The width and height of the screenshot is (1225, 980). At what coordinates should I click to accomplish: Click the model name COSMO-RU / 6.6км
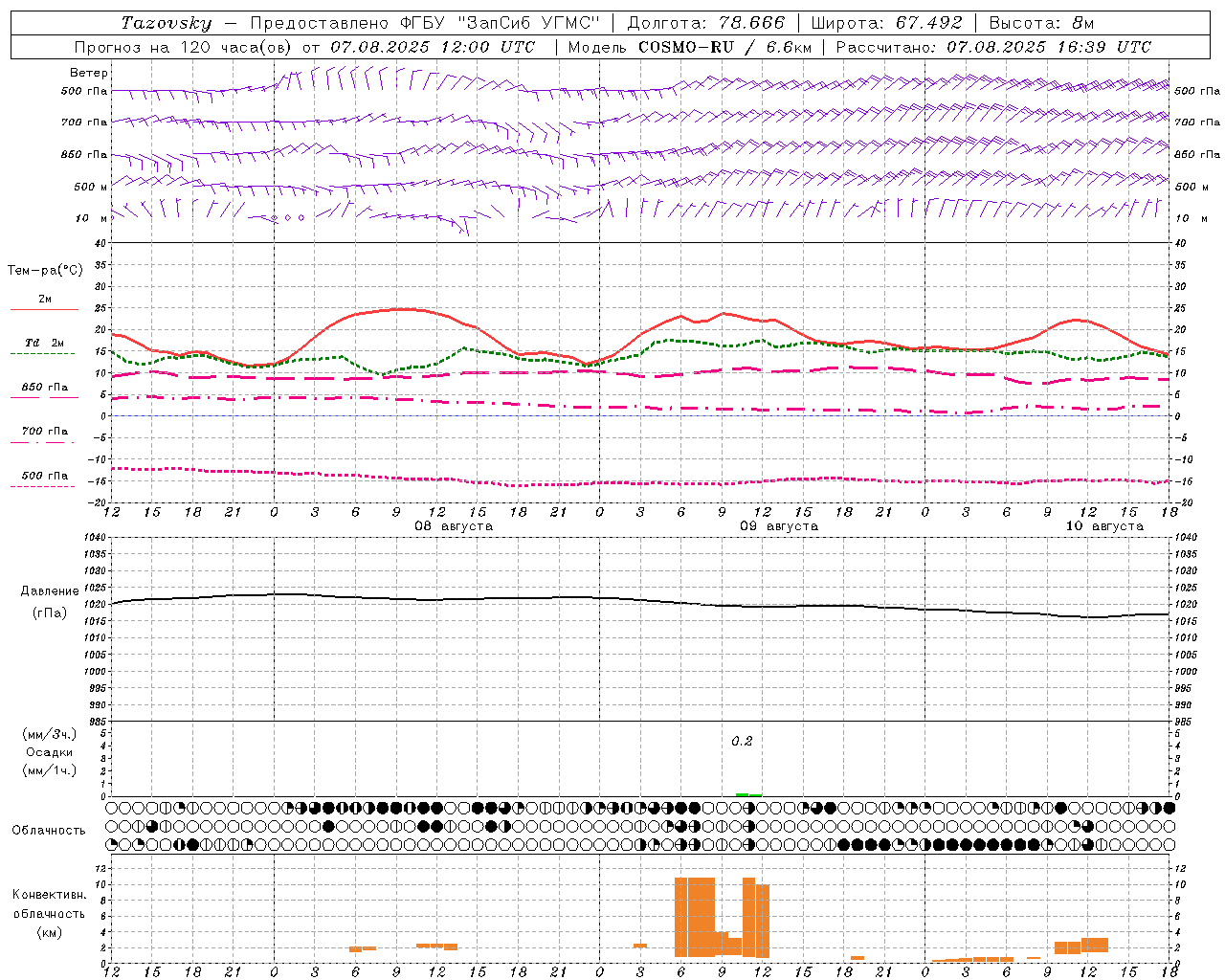tap(725, 47)
